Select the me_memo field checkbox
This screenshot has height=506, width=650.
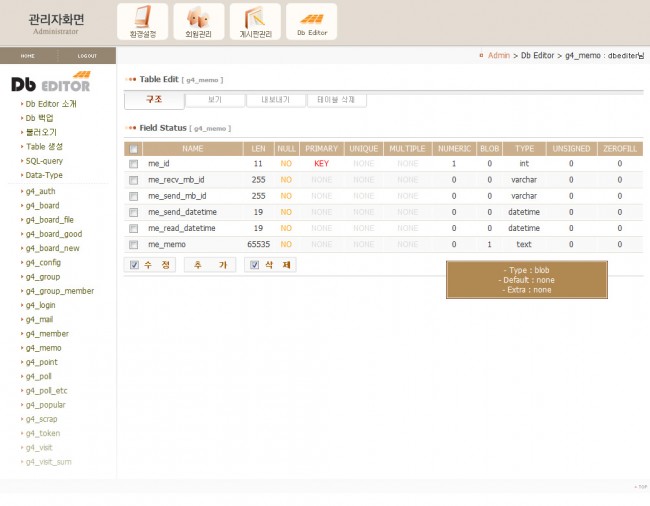tap(133, 244)
